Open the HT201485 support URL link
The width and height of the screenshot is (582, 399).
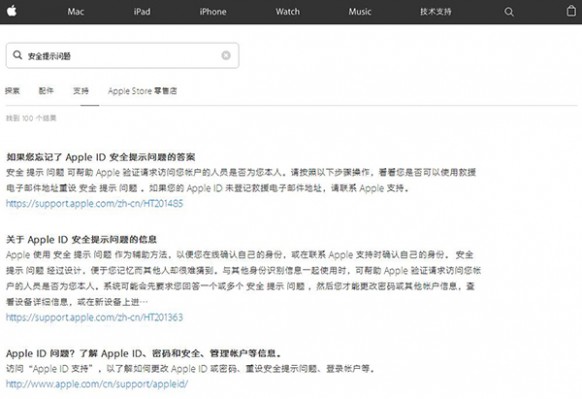pyautogui.click(x=94, y=203)
